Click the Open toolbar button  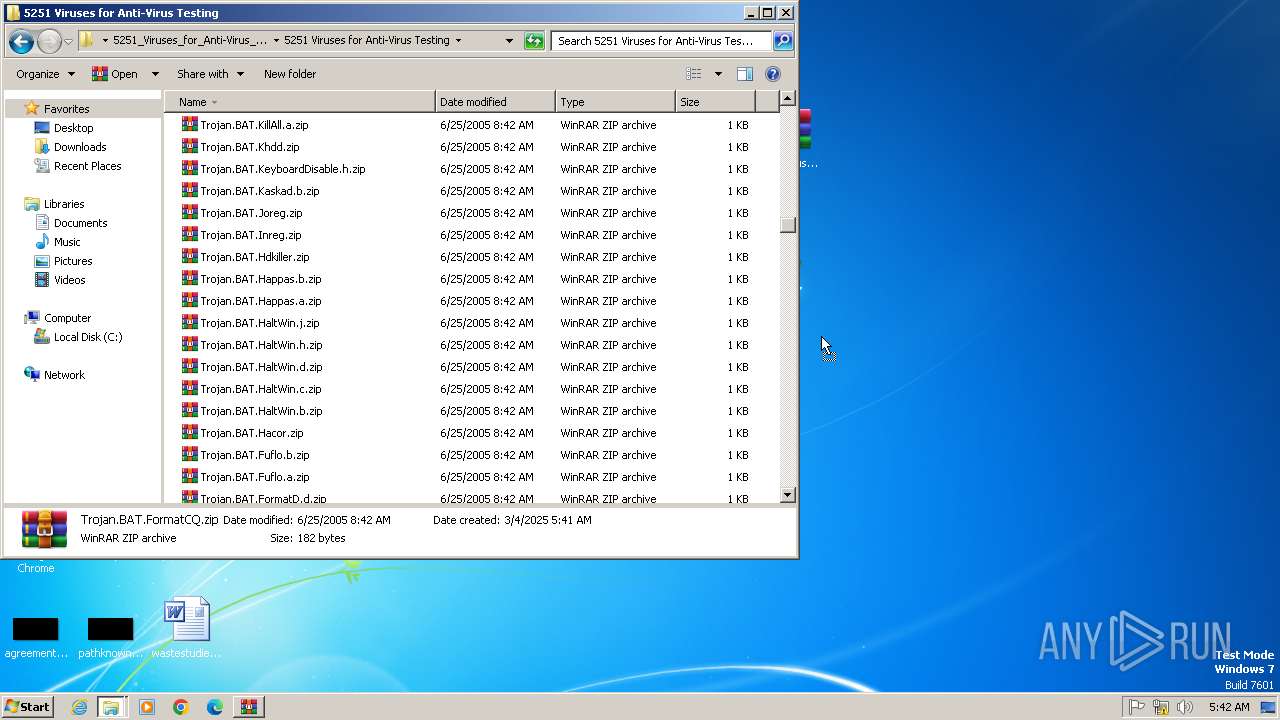coord(115,74)
